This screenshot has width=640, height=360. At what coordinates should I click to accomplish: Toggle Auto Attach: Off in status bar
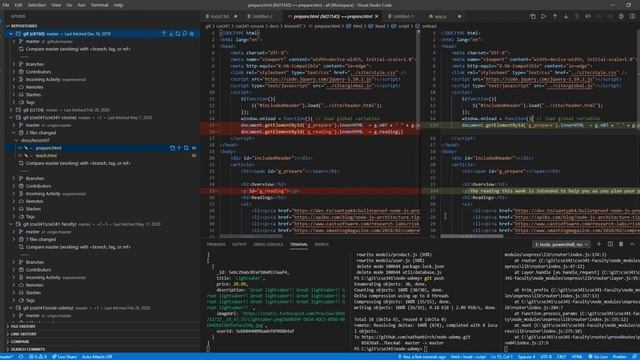[x=97, y=357]
